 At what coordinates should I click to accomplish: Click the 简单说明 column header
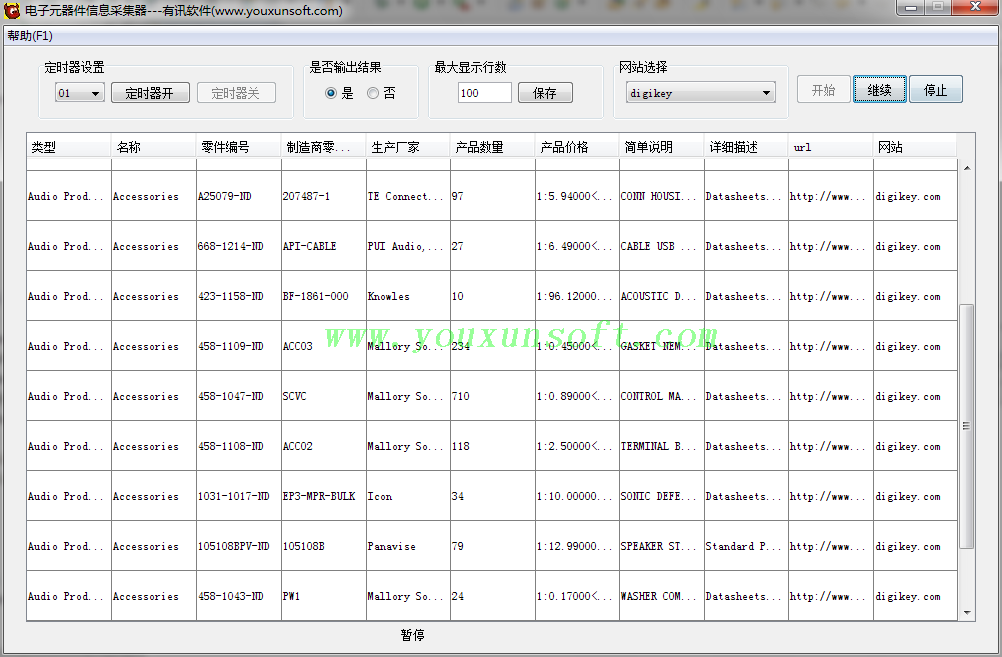[661, 147]
